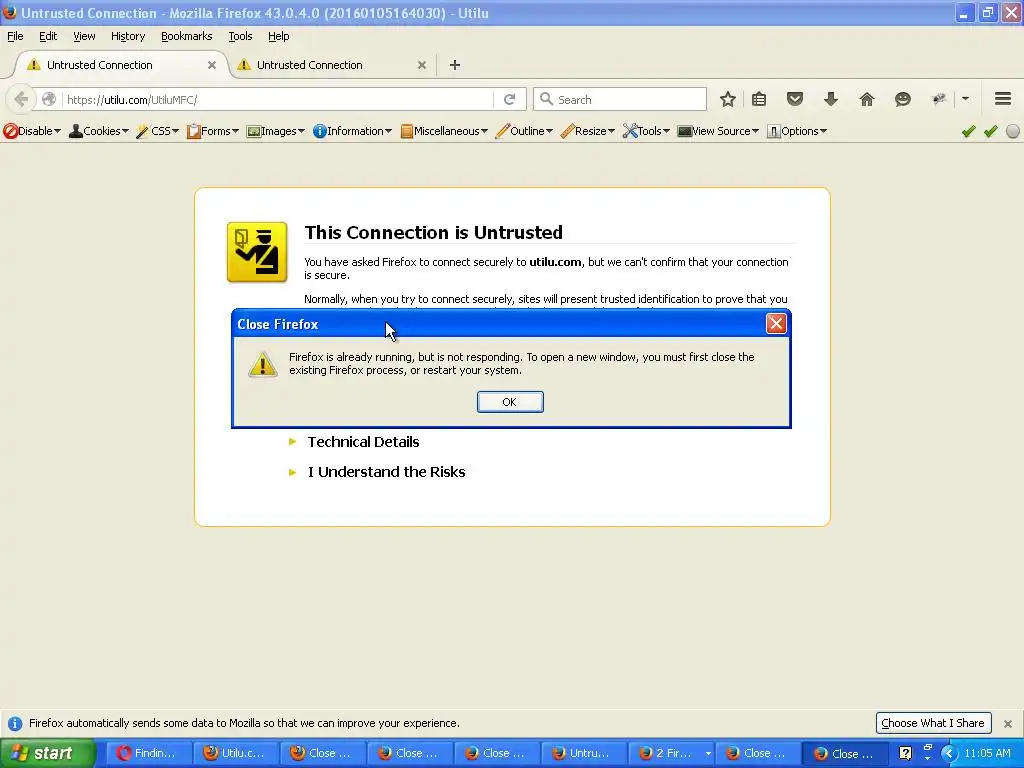
Task: Open the Tools menu in menu bar
Action: pyautogui.click(x=240, y=37)
